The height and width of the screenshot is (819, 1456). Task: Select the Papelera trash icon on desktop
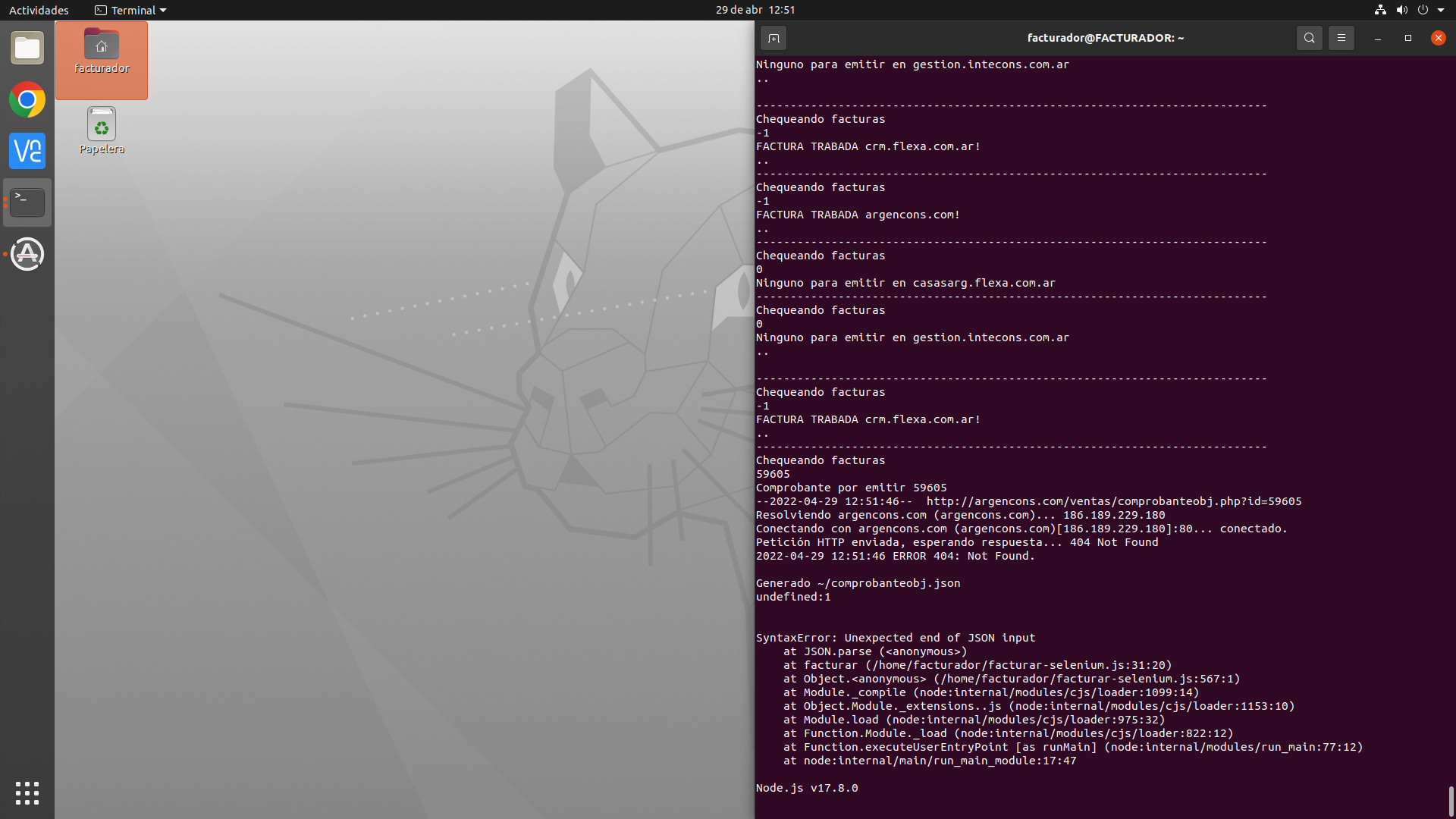[x=102, y=131]
